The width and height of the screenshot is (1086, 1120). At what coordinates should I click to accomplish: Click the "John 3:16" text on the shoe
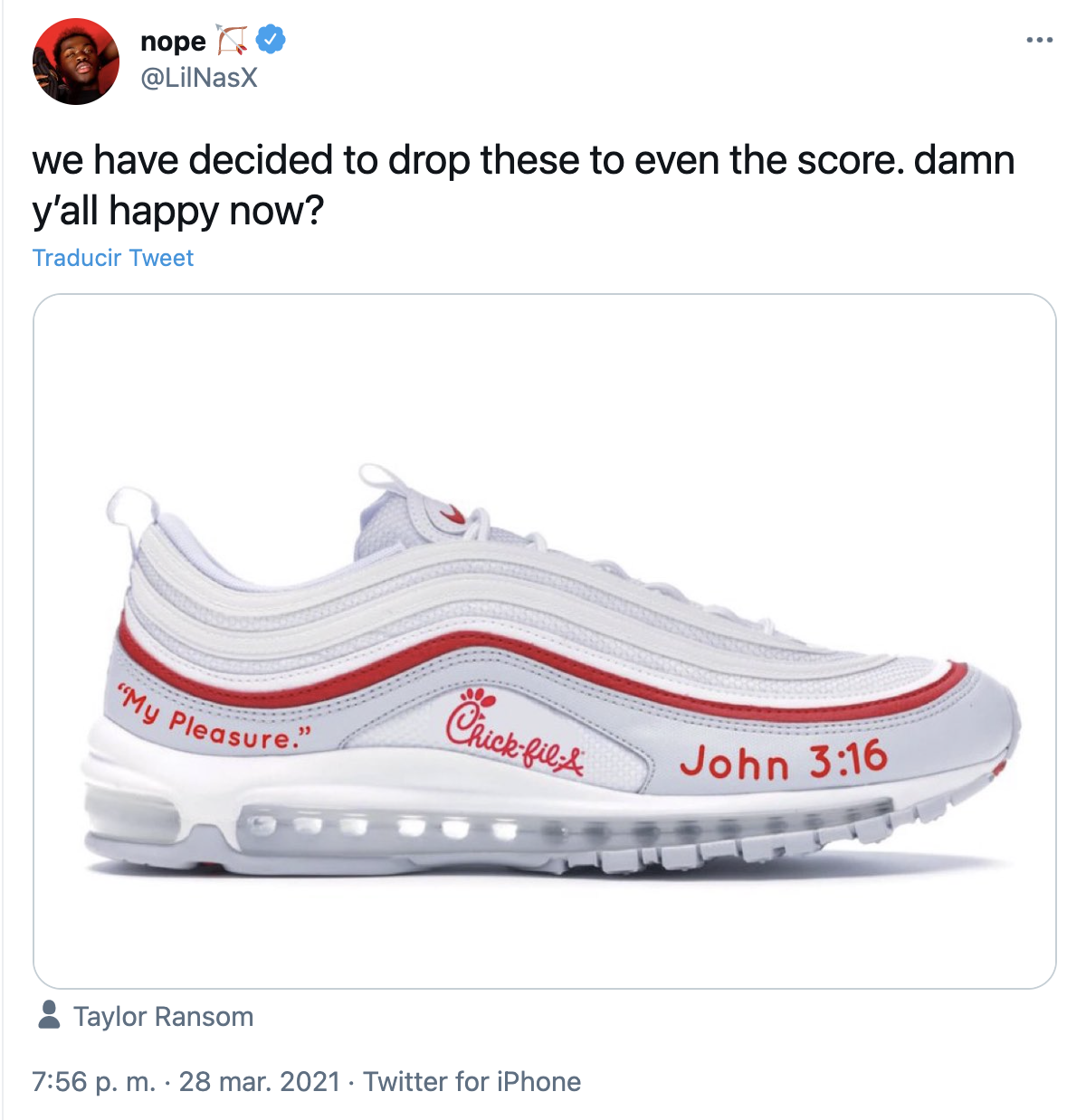[783, 759]
